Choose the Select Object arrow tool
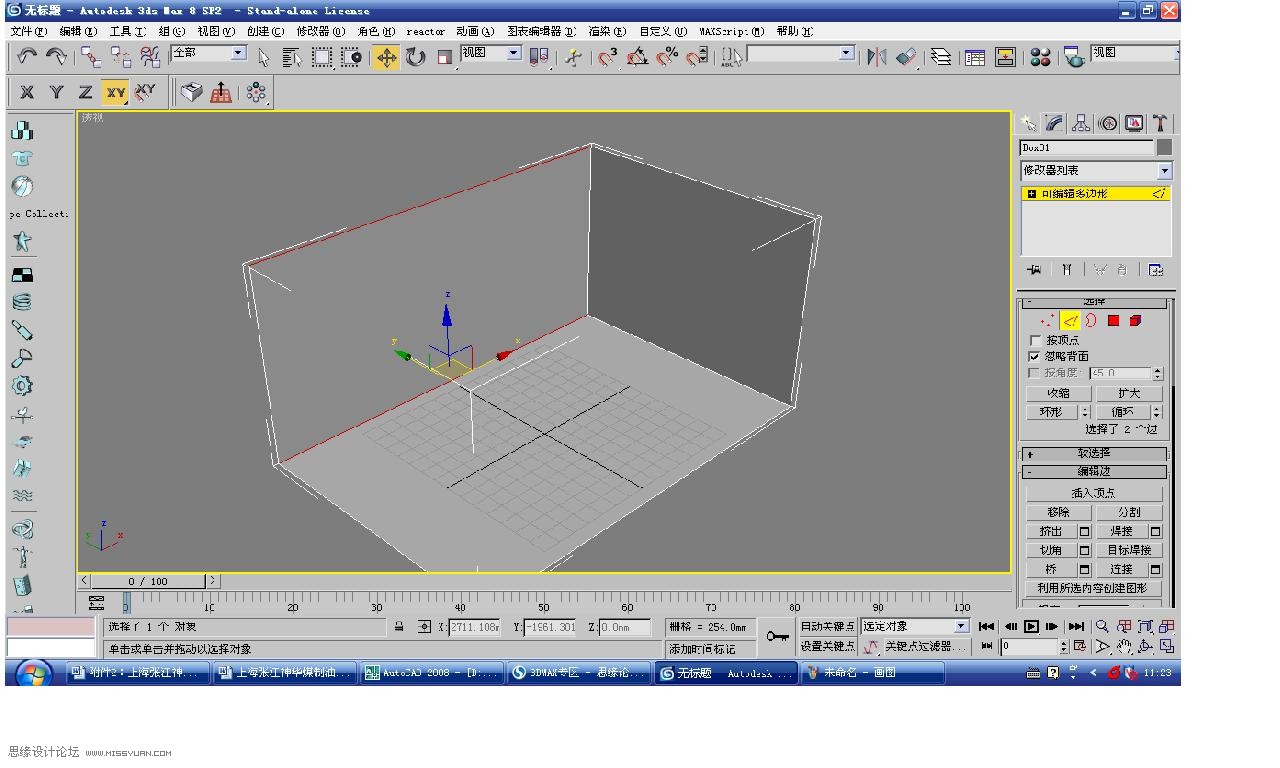 264,57
